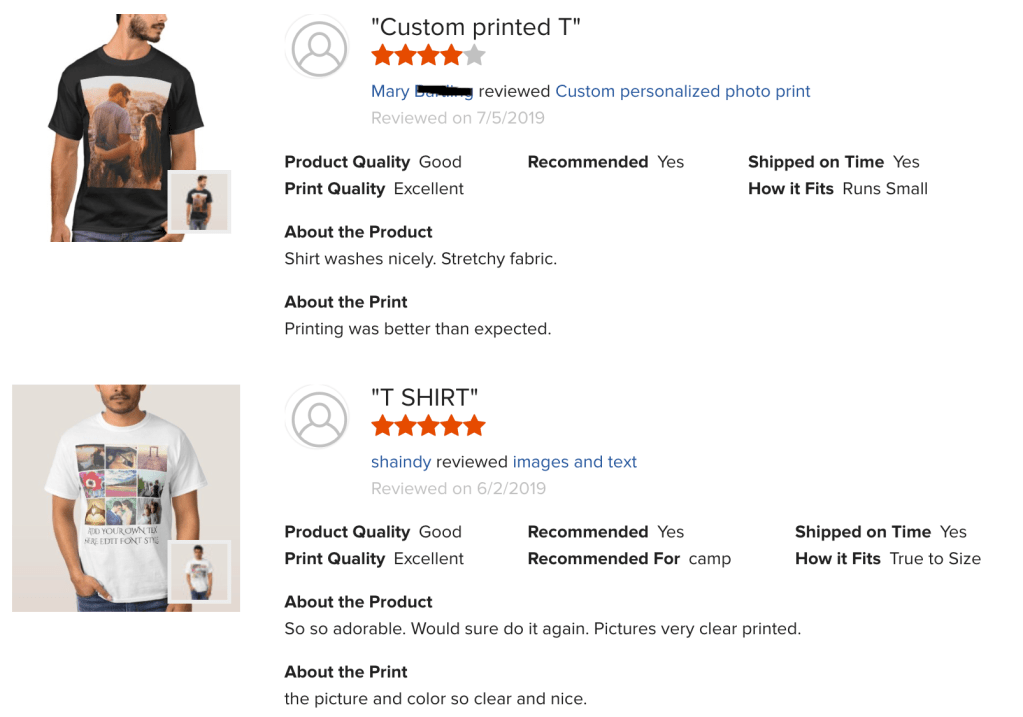1023x717 pixels.
Task: Select the small inset thumbnail on white shirt
Action: coord(199,572)
